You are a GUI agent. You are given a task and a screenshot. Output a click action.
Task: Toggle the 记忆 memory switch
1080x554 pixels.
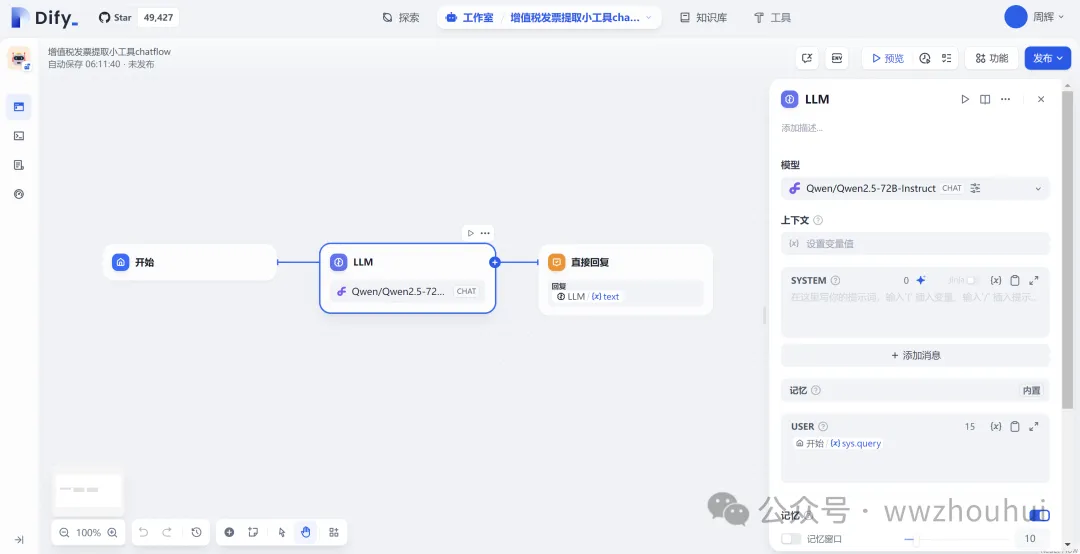(x=1039, y=515)
